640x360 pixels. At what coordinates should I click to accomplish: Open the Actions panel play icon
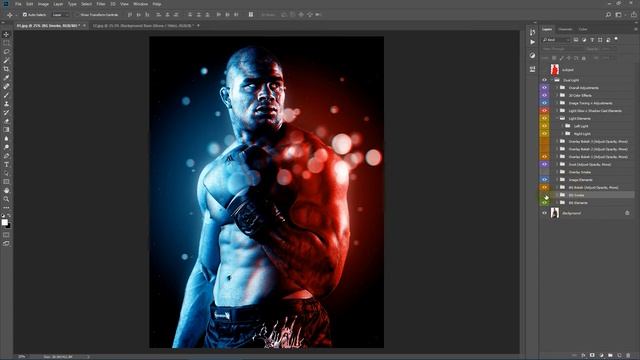[532, 42]
